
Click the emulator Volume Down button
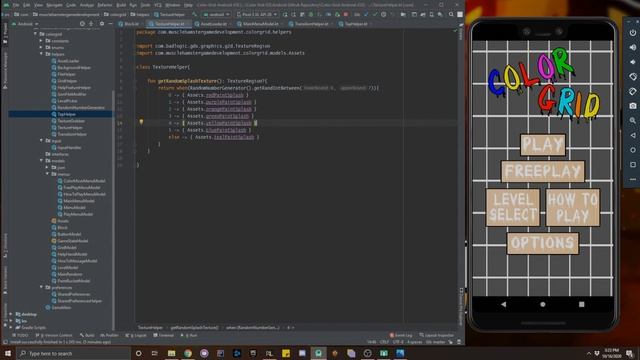click(x=633, y=62)
